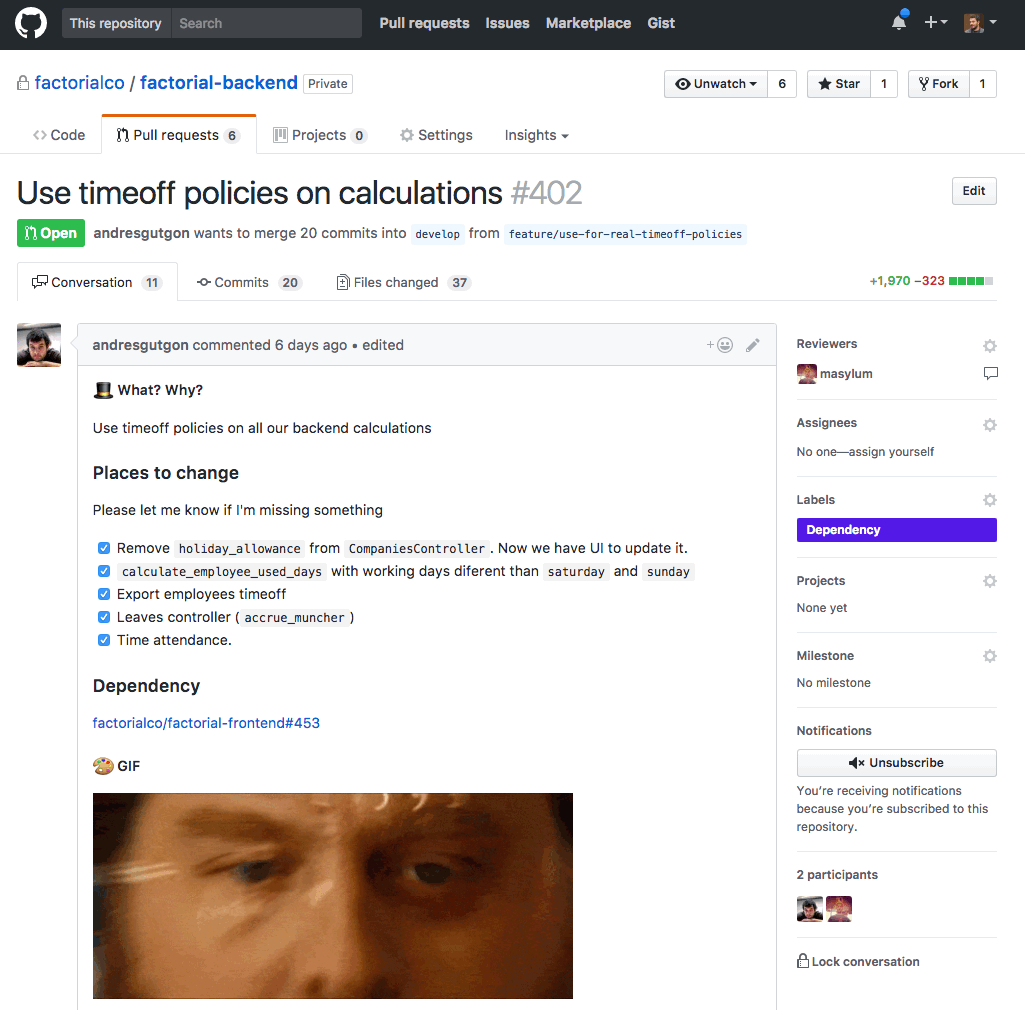The image size is (1025, 1010).
Task: Open Labels settings gear
Action: point(990,500)
